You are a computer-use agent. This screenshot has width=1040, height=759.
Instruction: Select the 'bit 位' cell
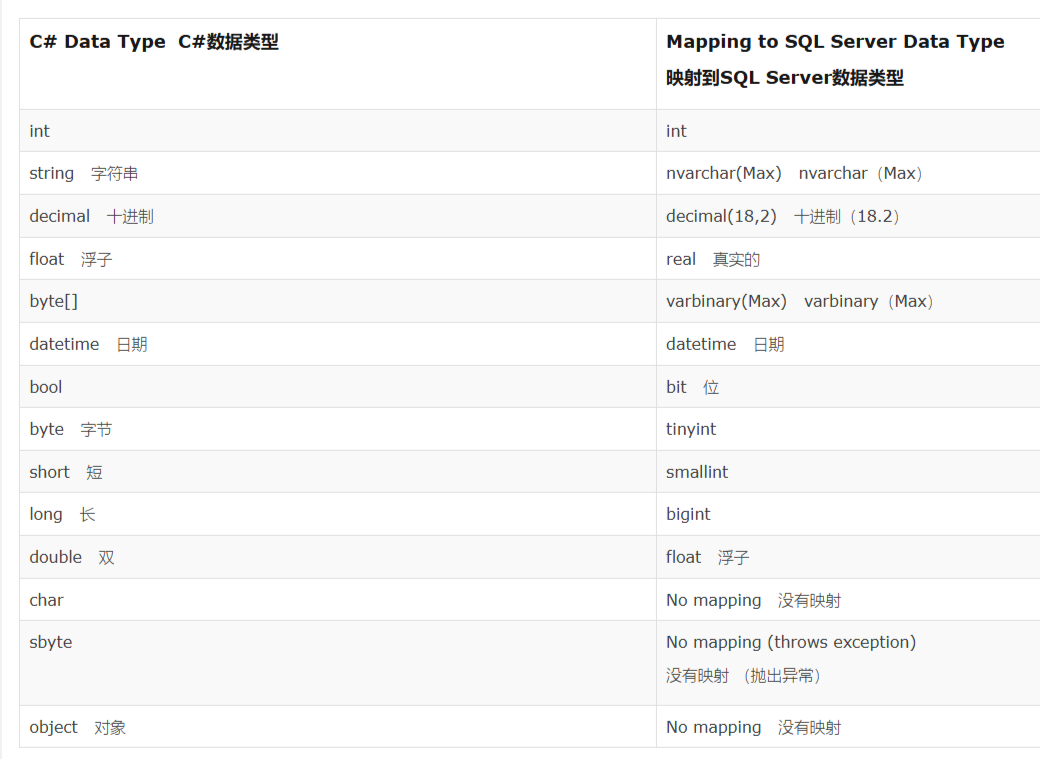pos(848,387)
